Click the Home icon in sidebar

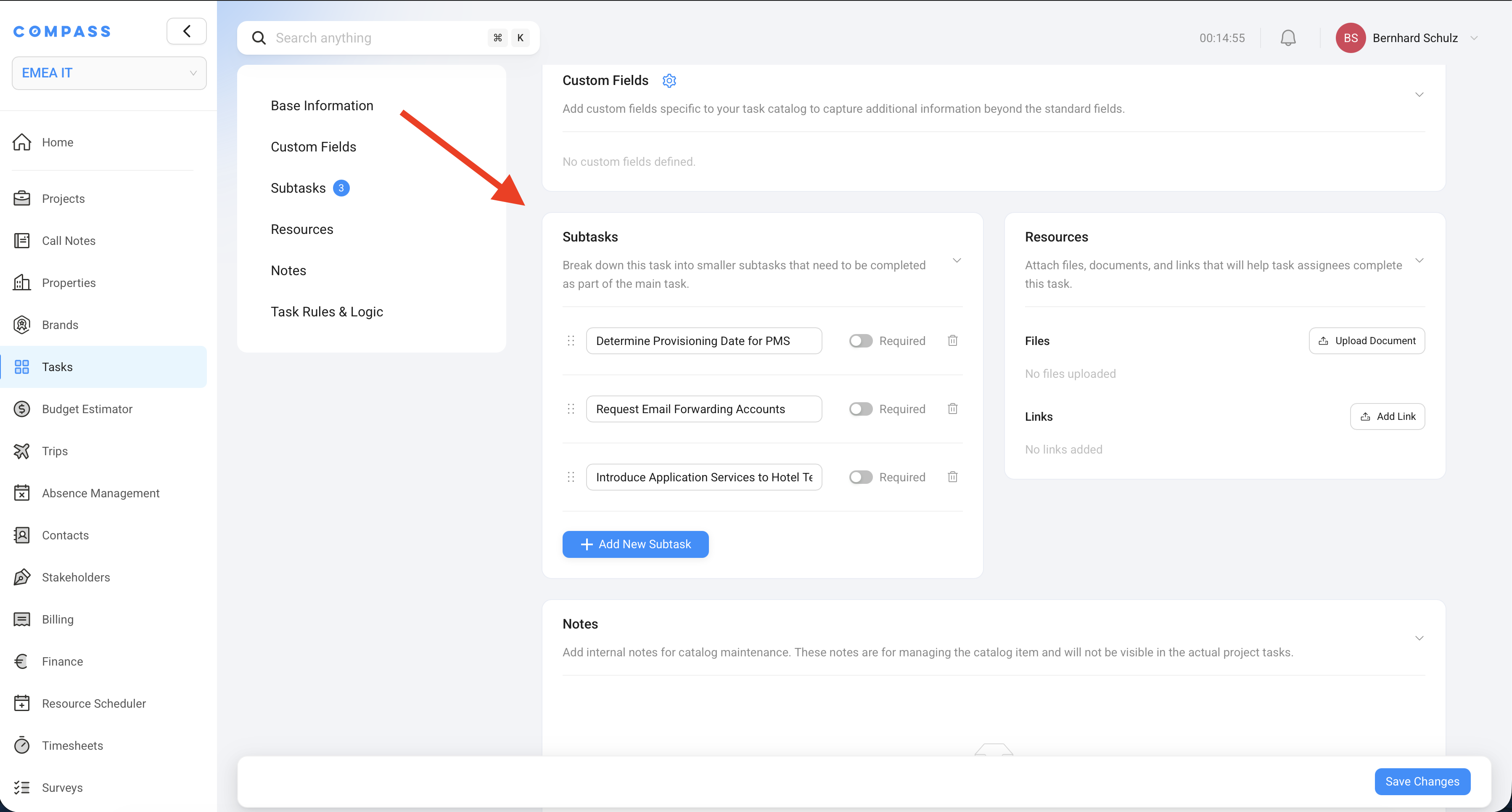click(x=22, y=142)
